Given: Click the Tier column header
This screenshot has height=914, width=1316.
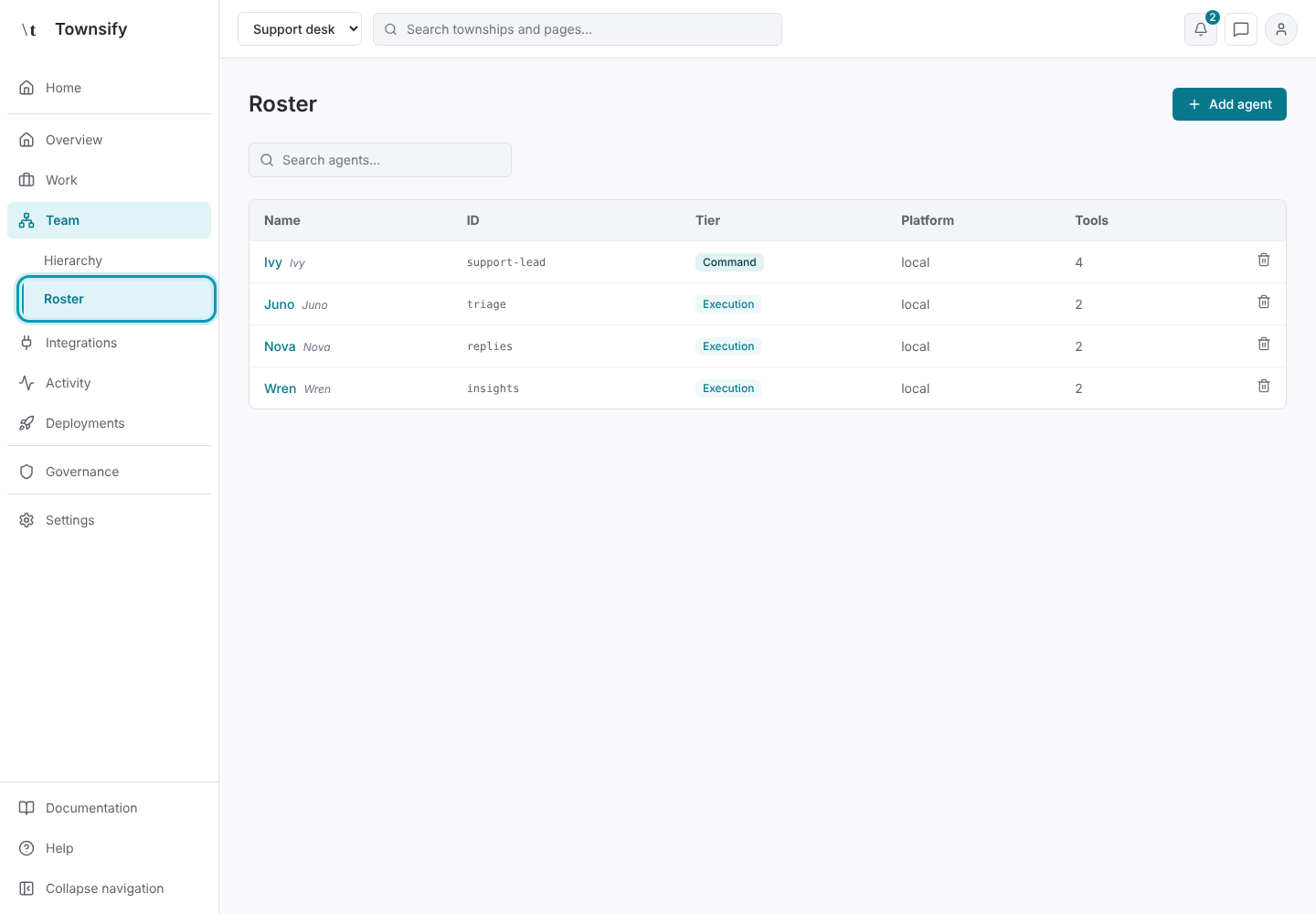Looking at the screenshot, I should [708, 220].
